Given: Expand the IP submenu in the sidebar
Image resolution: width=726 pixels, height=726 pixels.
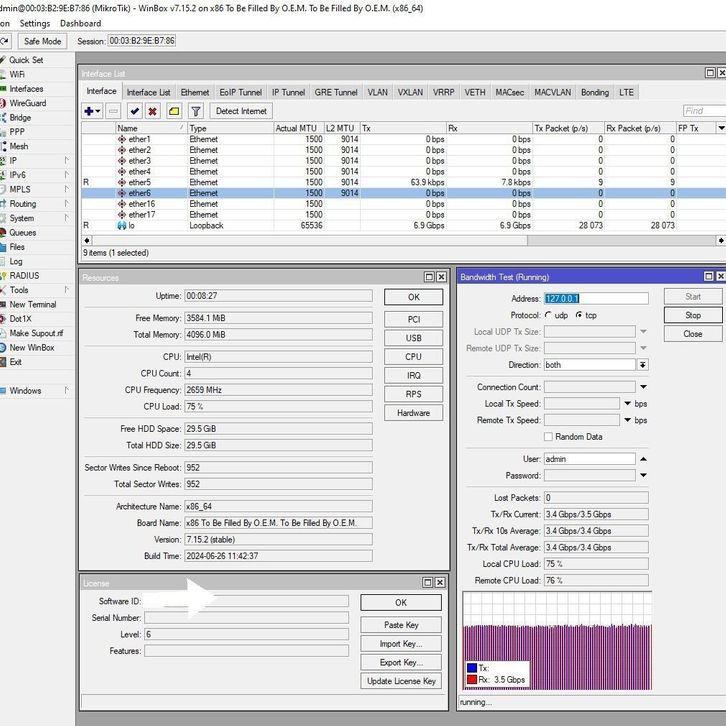Looking at the screenshot, I should (x=67, y=160).
